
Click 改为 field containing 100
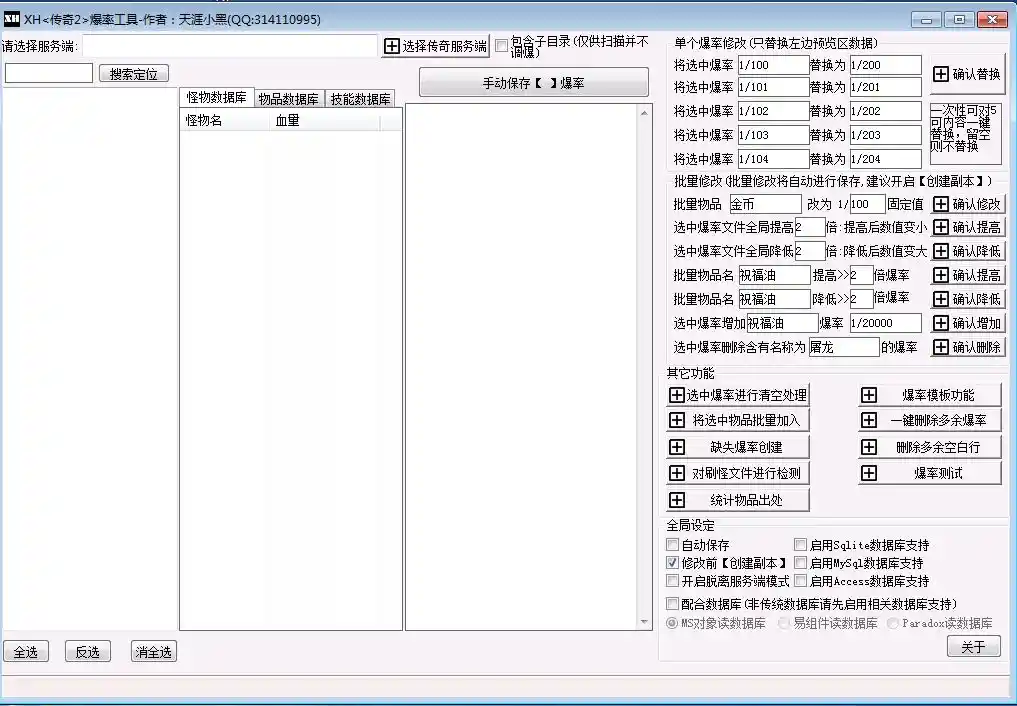867,204
